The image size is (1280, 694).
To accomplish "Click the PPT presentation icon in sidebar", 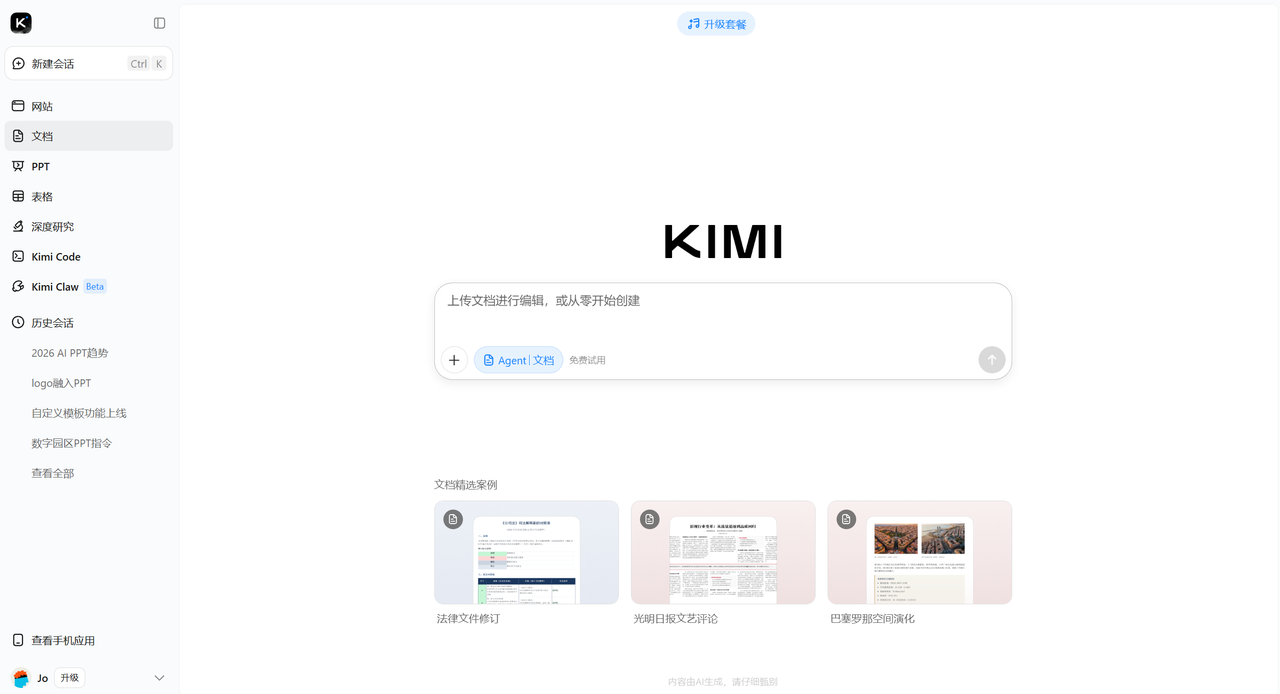I will tap(18, 166).
